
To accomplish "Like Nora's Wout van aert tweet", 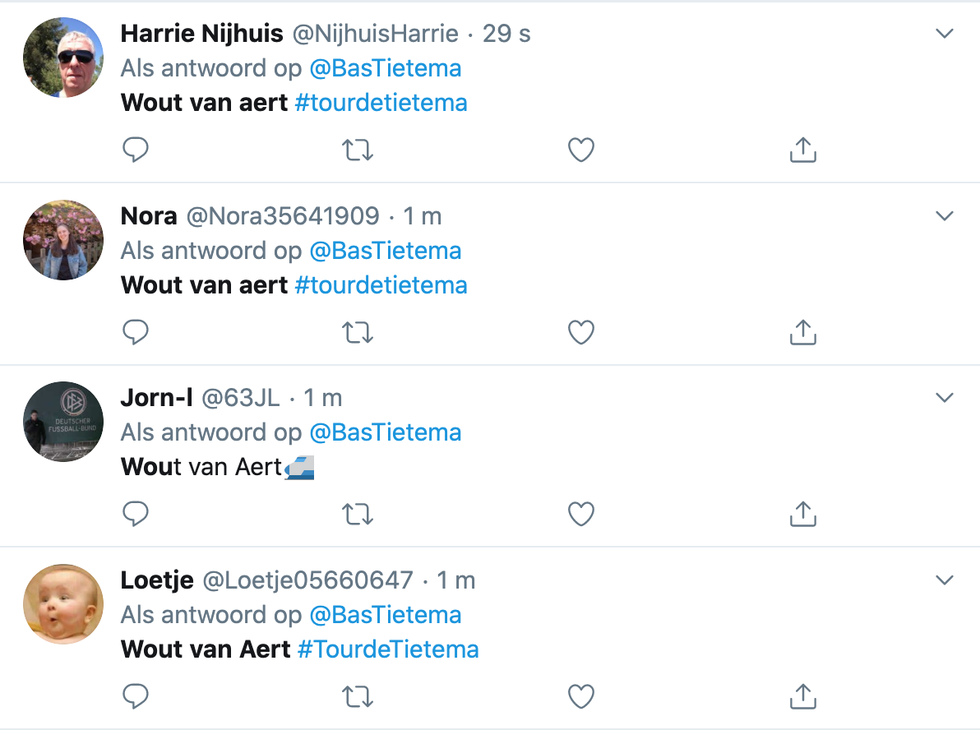I will coord(581,332).
